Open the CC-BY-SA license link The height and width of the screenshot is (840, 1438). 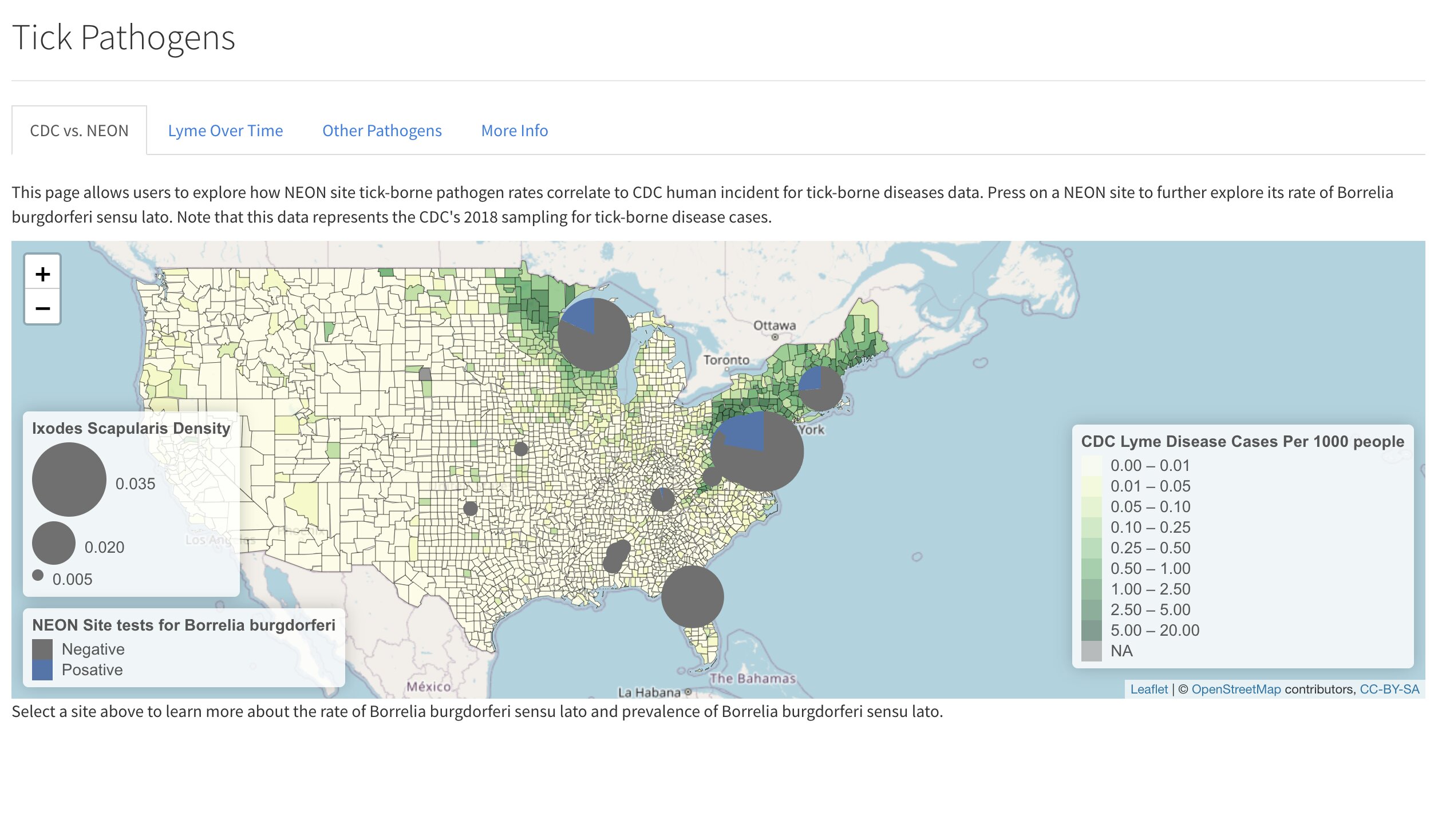(1389, 689)
